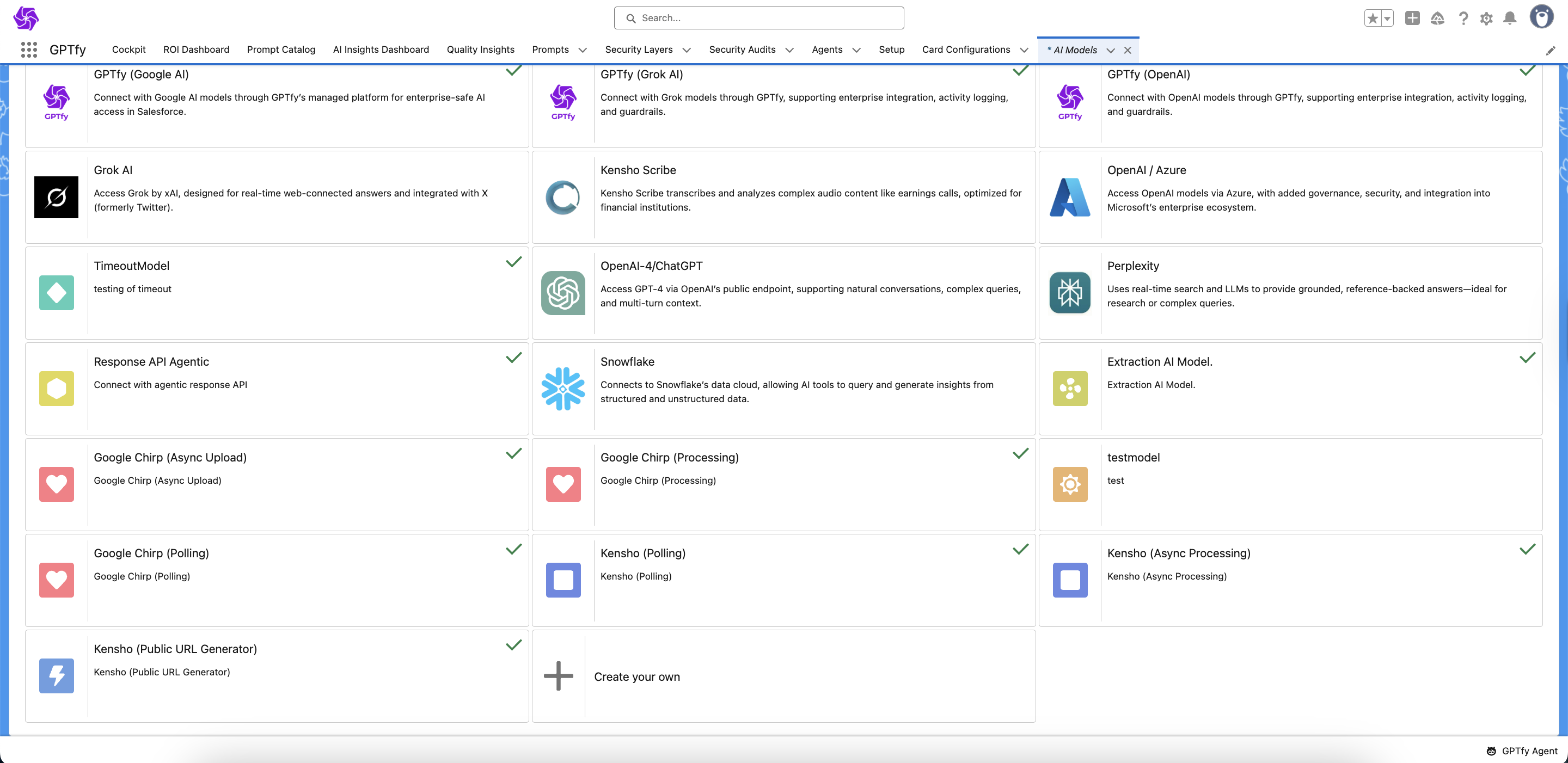Toggle checkmark on Kensho (Polling) card
This screenshot has width=1568, height=763.
[x=1020, y=550]
